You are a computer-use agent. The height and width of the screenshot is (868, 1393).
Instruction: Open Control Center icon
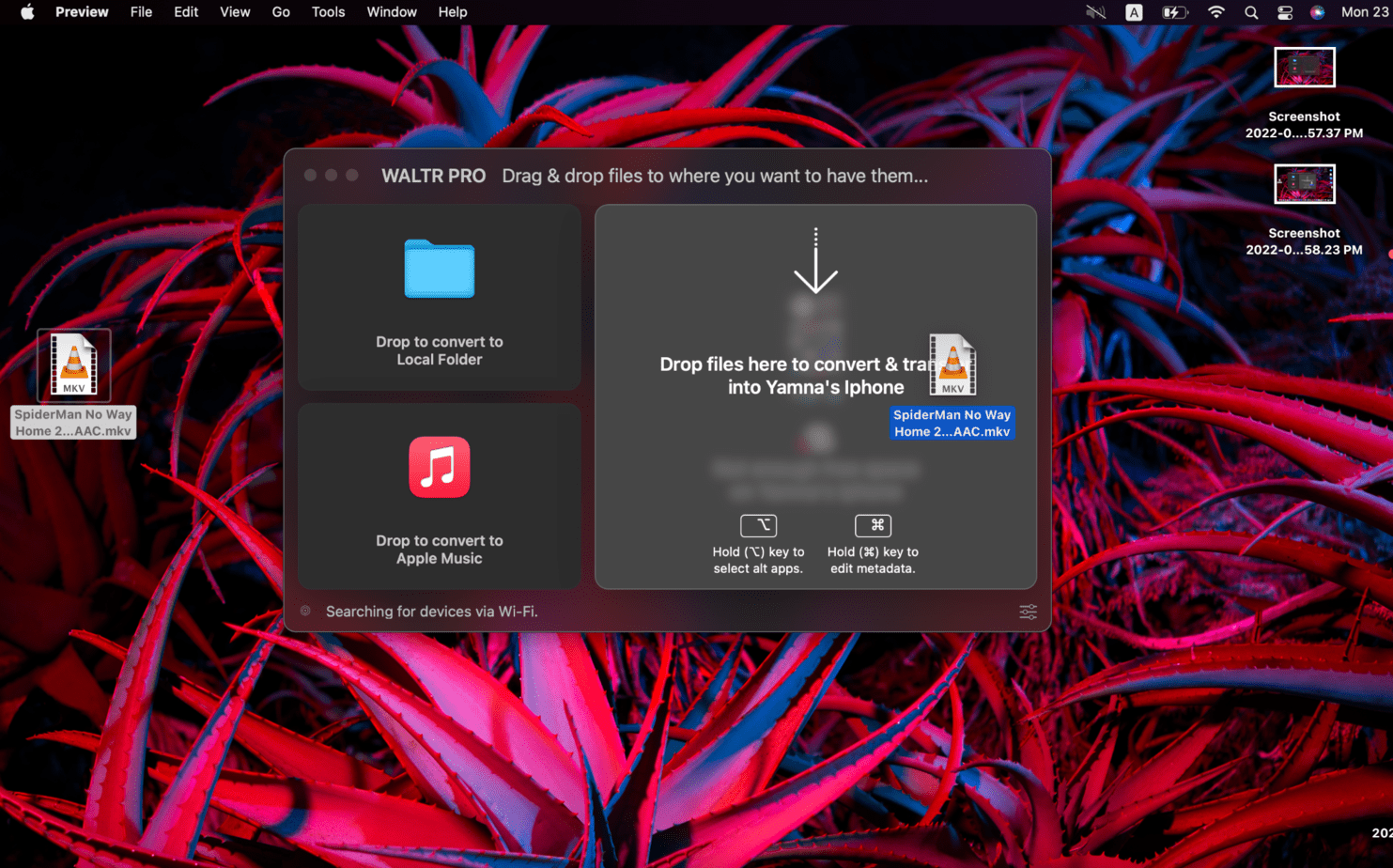[x=1285, y=12]
